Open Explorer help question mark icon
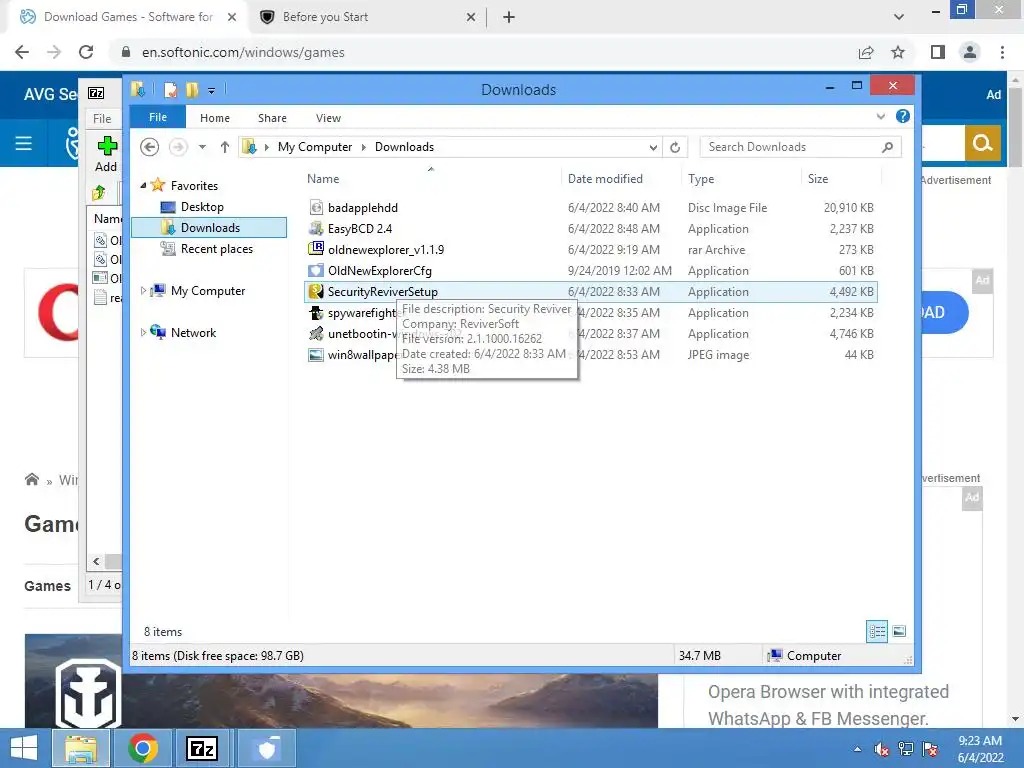Screen dimensions: 1024x768 coord(903,116)
